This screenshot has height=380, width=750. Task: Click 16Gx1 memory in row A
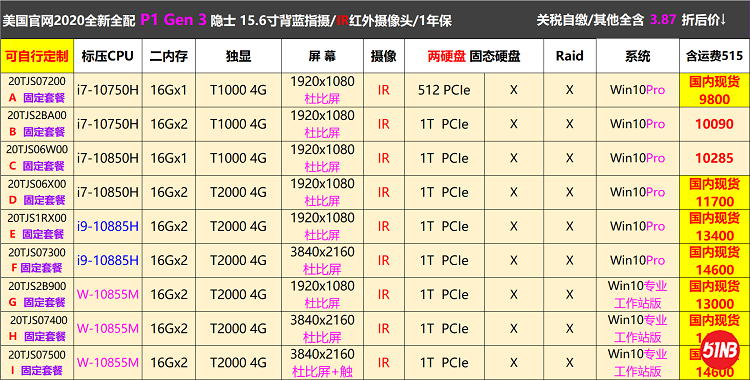point(169,90)
